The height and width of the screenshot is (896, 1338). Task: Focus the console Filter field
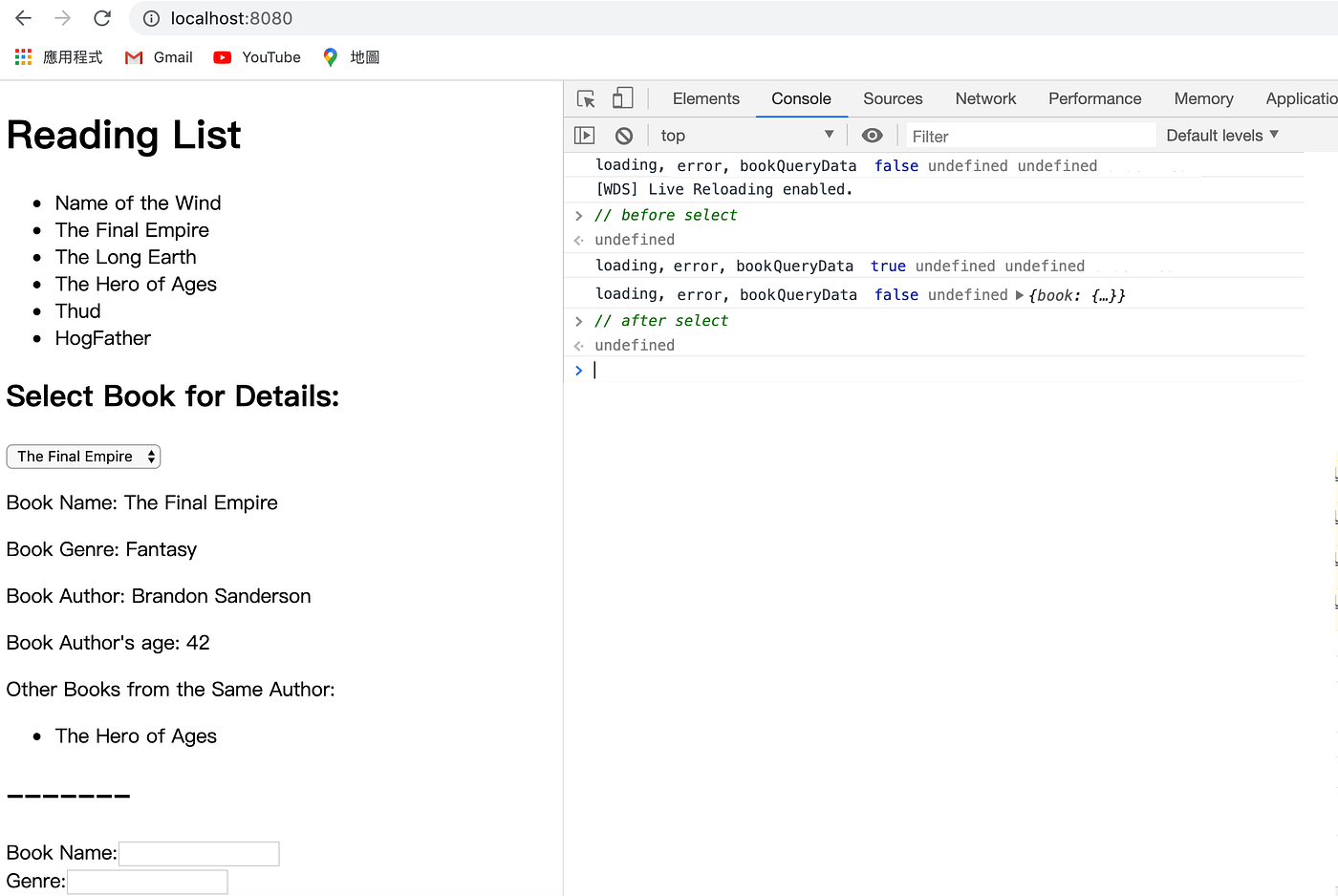tap(1030, 136)
